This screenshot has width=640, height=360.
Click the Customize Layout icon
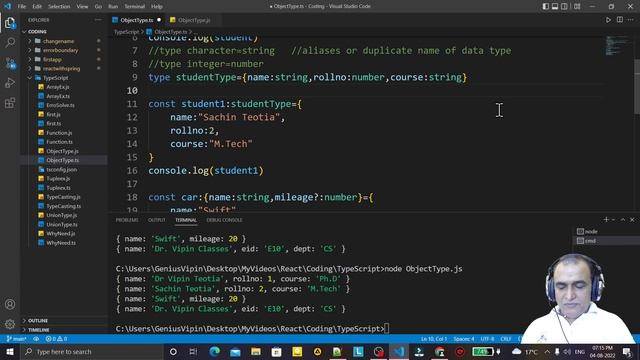[577, 6]
